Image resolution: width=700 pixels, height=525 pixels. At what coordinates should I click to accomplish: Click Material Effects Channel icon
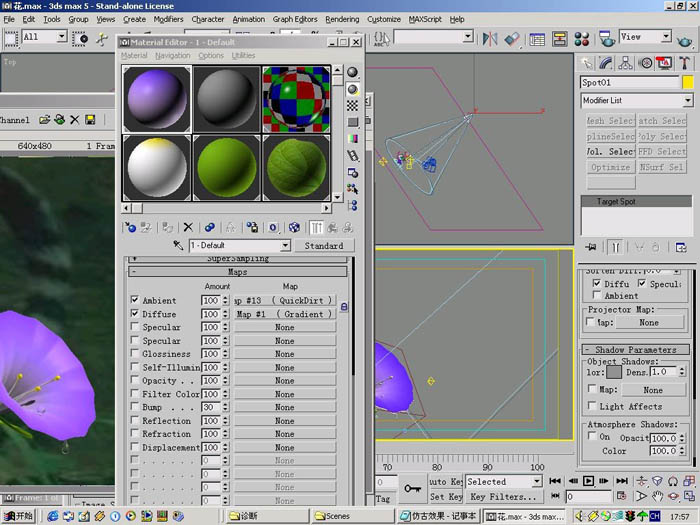point(273,228)
